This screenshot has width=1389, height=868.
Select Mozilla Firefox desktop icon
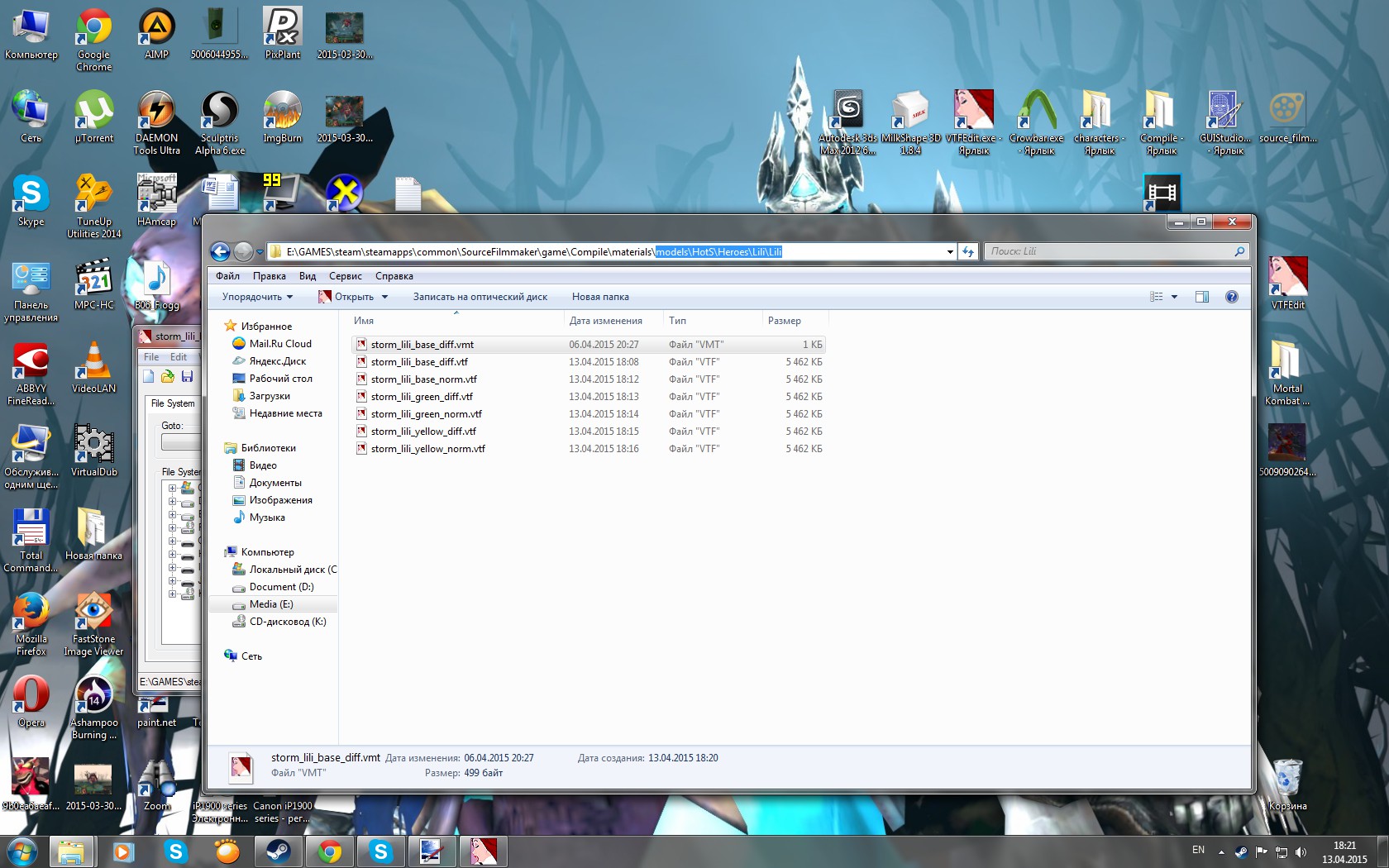[x=31, y=624]
